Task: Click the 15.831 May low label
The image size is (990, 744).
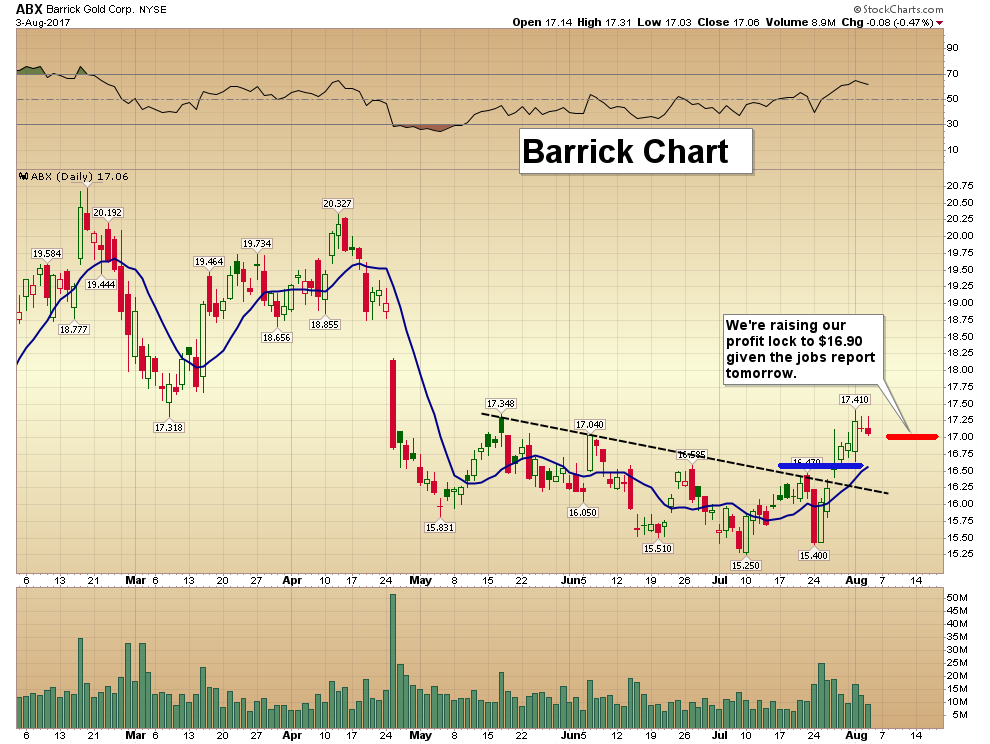Action: 439,527
